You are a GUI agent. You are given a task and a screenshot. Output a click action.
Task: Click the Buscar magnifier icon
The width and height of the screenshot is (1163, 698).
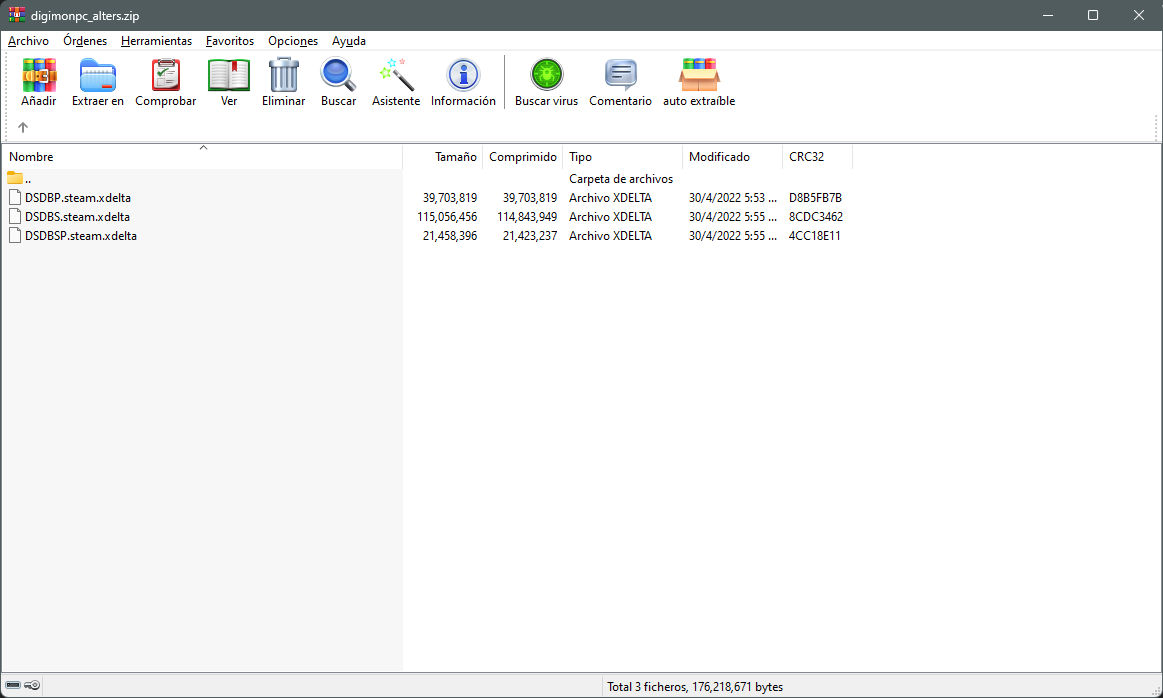[338, 76]
